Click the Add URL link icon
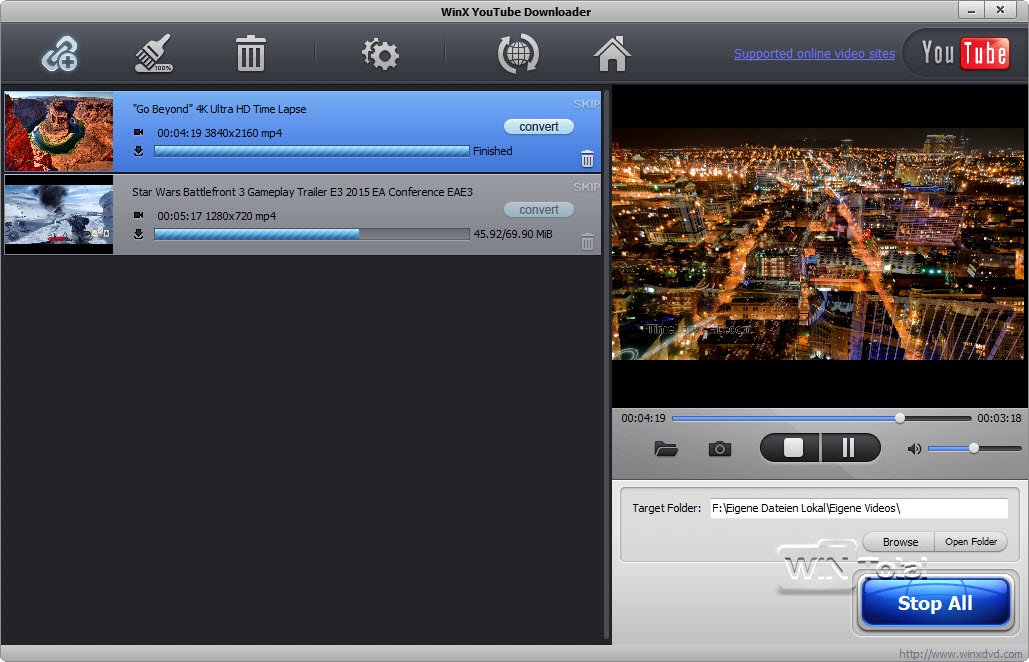1029x662 pixels. click(x=60, y=53)
